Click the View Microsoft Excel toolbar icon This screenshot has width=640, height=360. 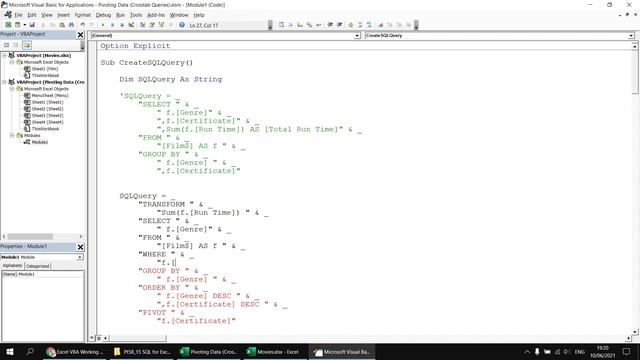pos(8,25)
